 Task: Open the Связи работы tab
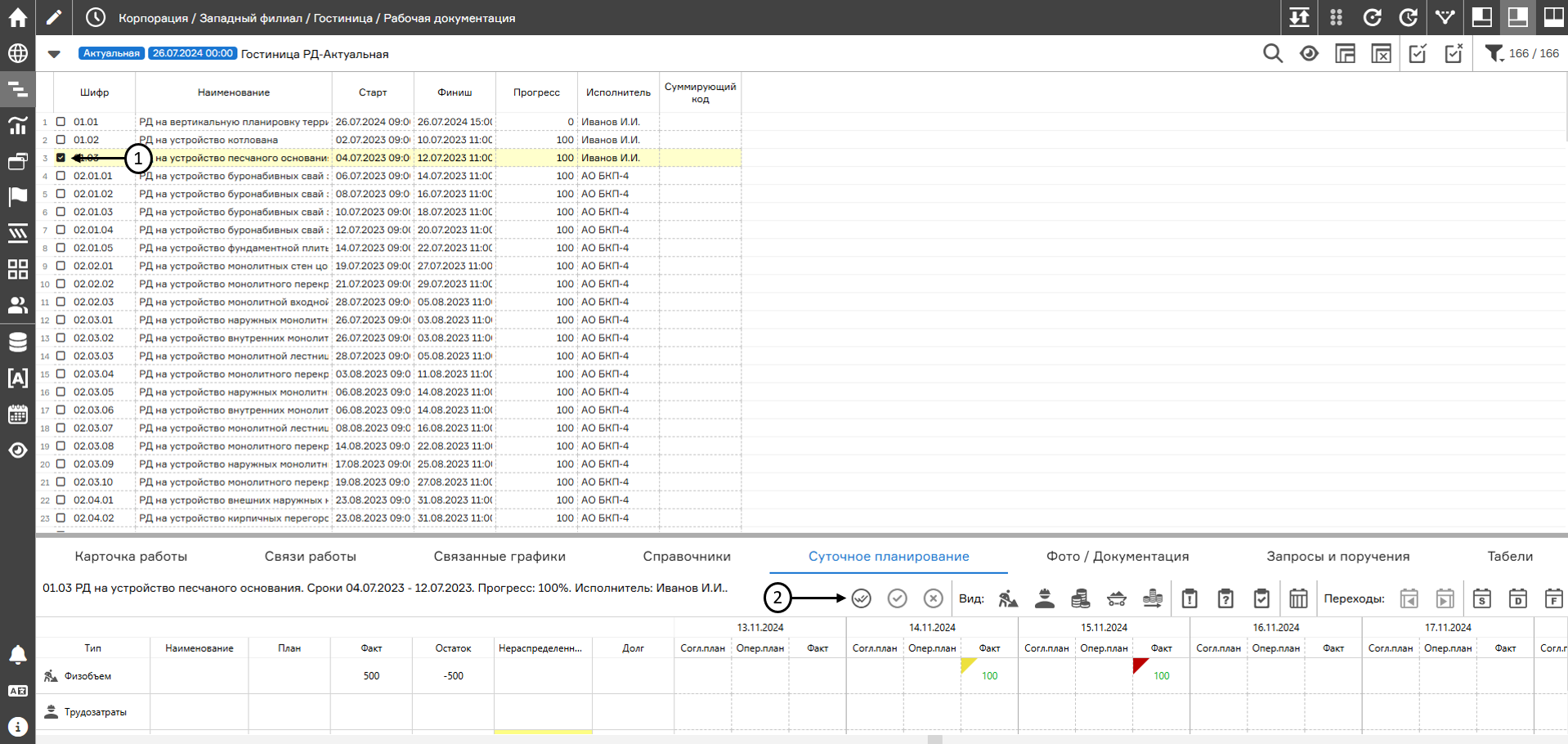pos(310,556)
